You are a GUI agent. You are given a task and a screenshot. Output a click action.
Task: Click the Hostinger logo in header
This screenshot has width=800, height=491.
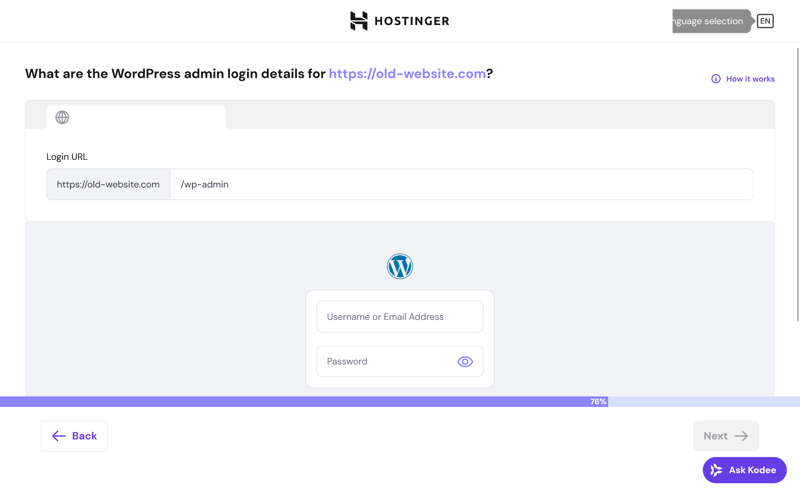click(x=399, y=21)
